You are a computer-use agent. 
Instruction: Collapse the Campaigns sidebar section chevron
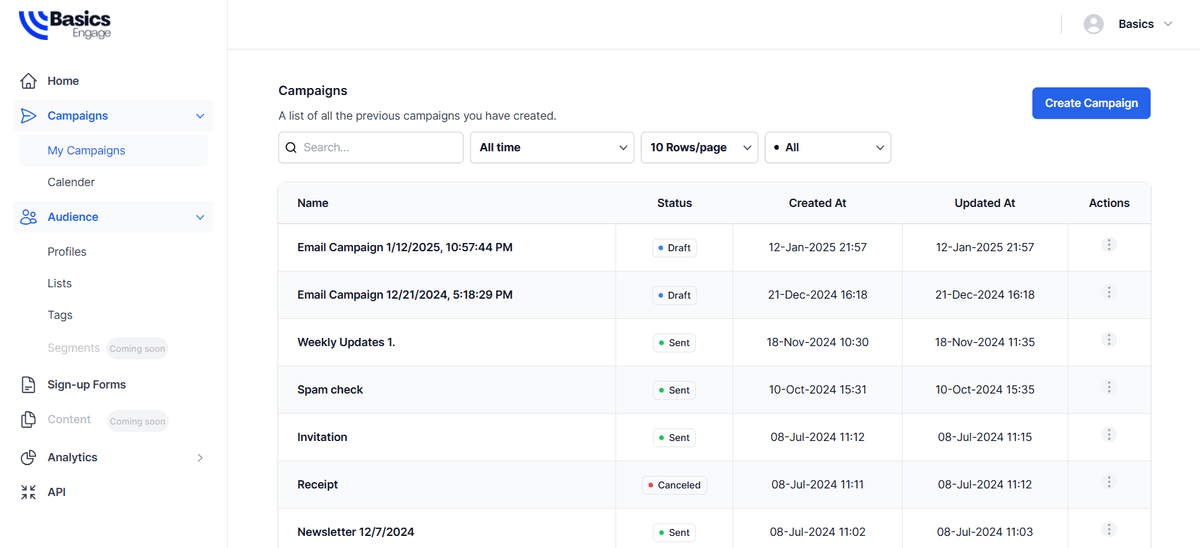200,116
